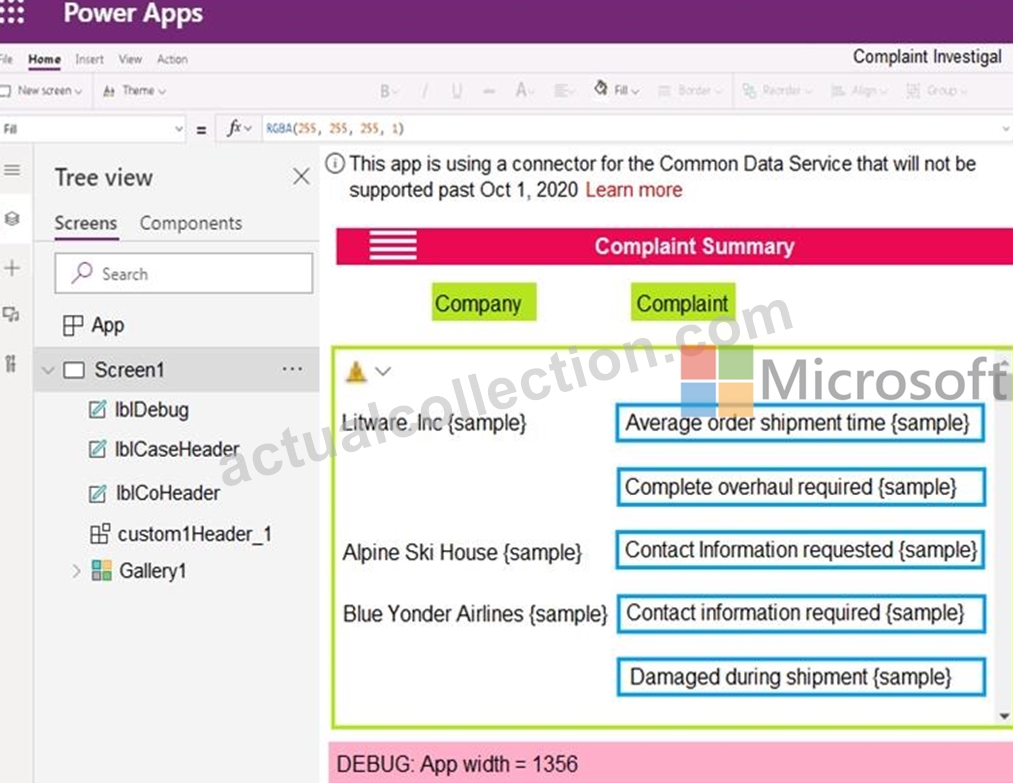Click the Insert plus icon in sidebar
The width and height of the screenshot is (1013, 783).
[12, 267]
